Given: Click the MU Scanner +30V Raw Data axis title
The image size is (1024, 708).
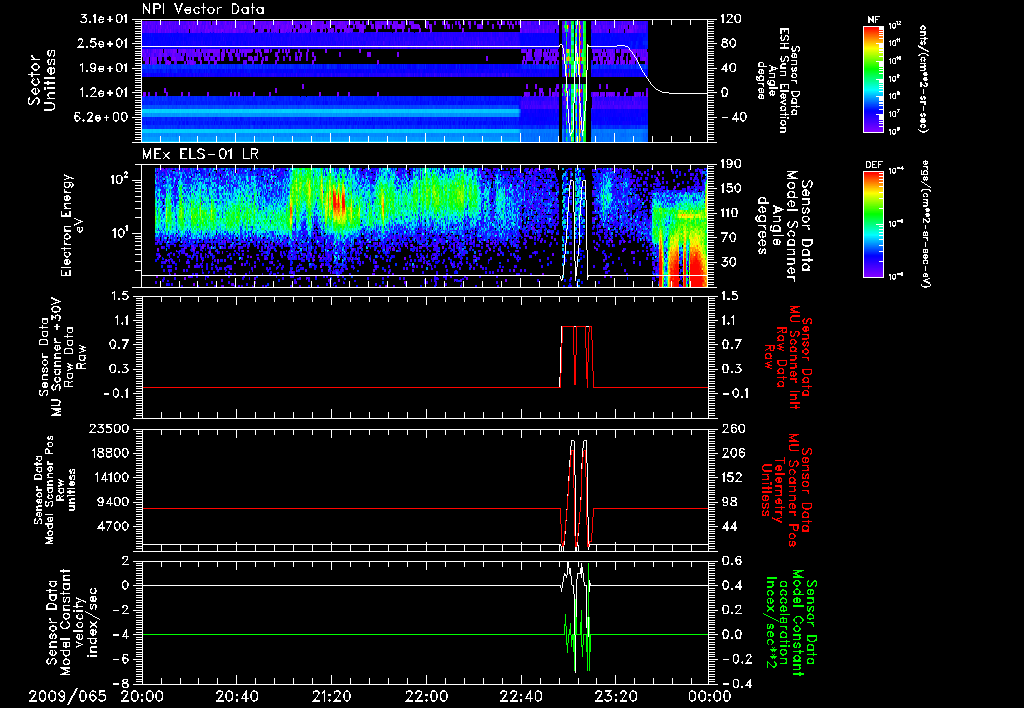Looking at the screenshot, I should [61, 356].
